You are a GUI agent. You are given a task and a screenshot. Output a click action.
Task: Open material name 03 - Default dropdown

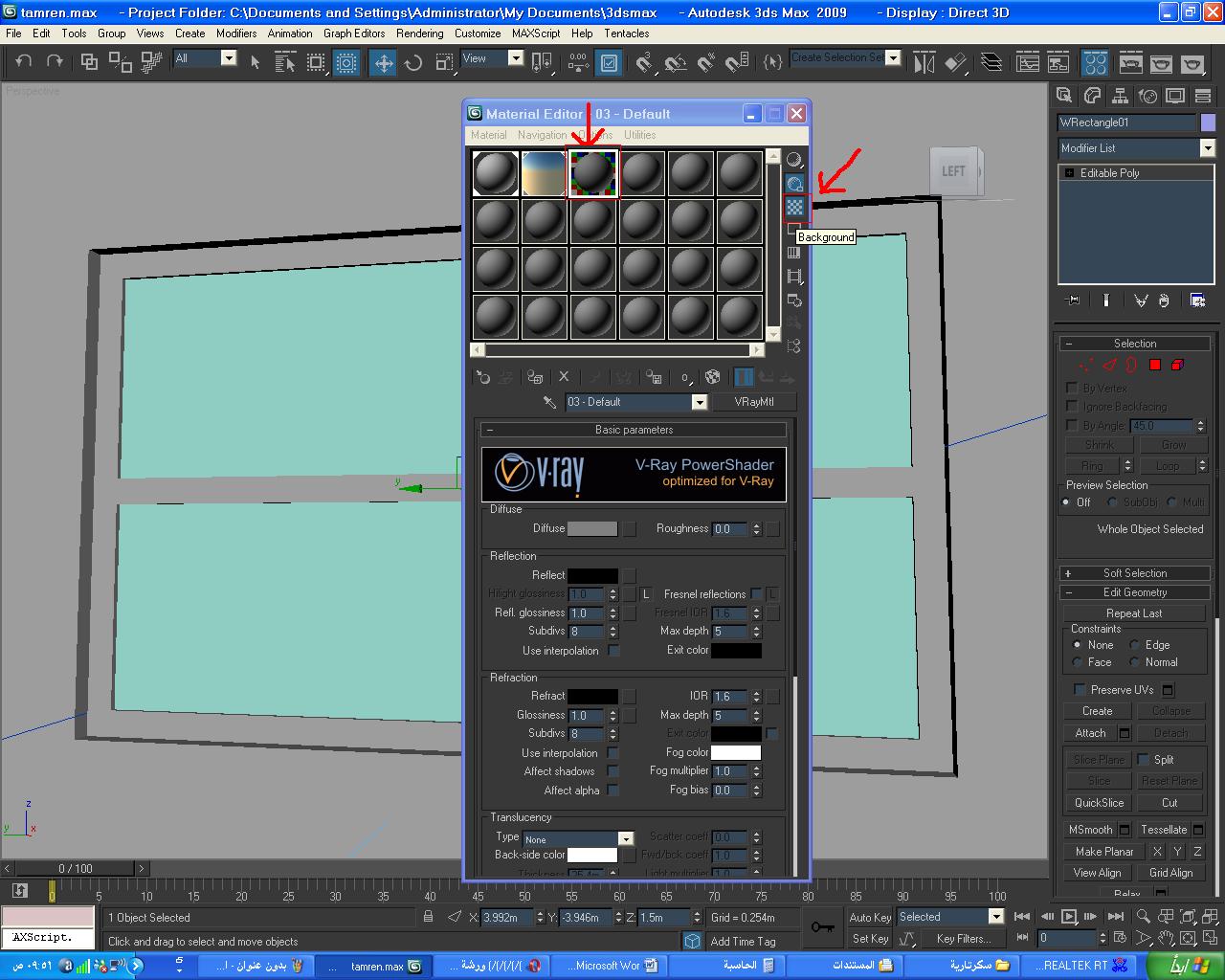(x=699, y=402)
